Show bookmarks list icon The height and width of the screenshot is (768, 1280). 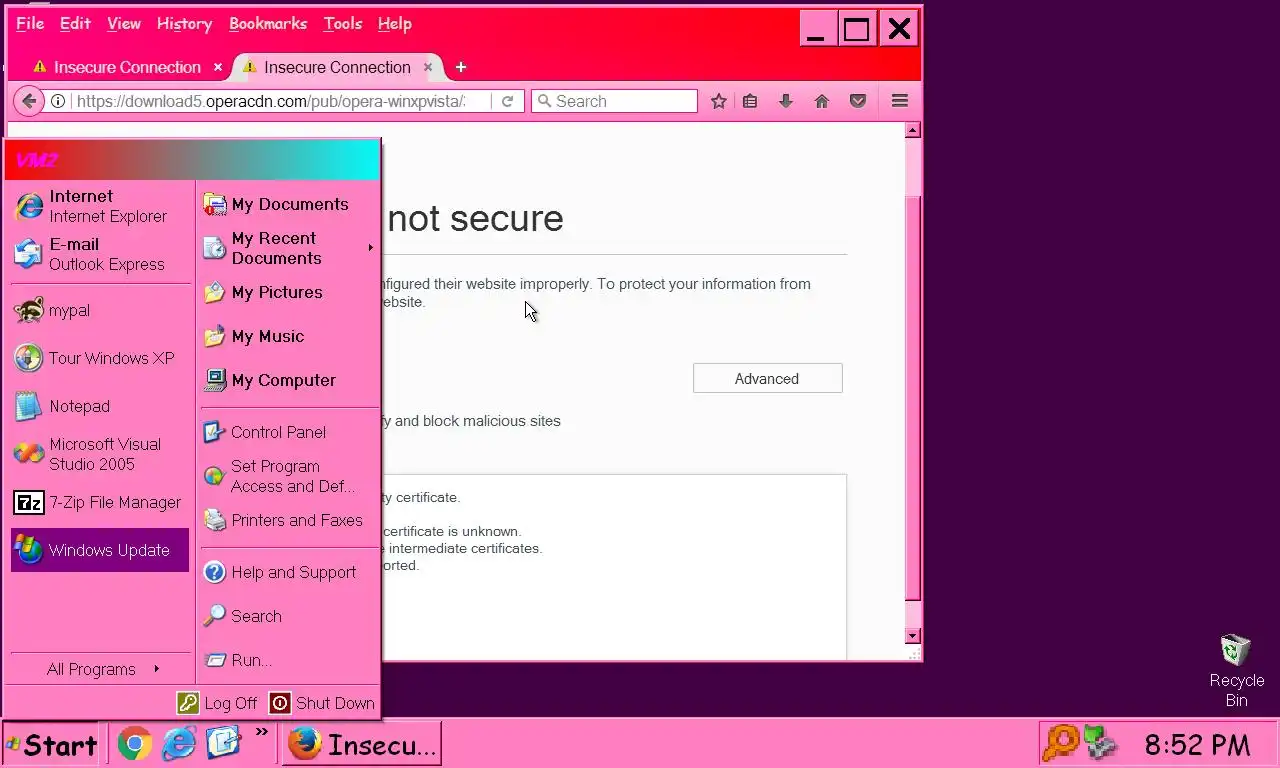(x=750, y=101)
